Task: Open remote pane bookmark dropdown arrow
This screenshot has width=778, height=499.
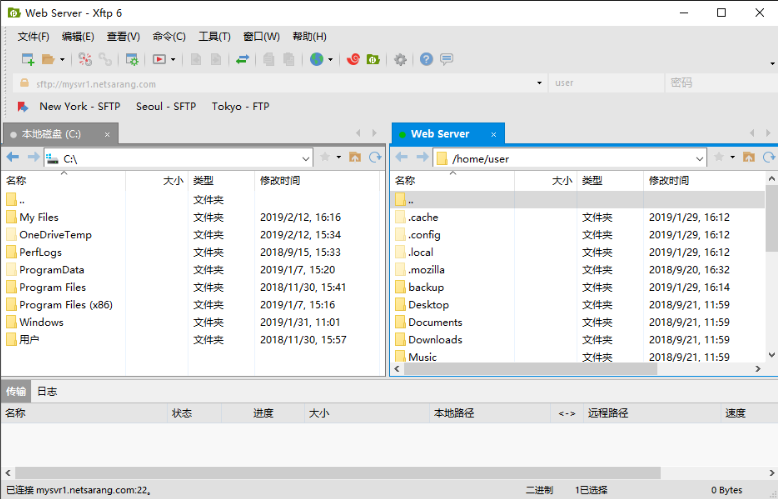Action: tap(732, 157)
